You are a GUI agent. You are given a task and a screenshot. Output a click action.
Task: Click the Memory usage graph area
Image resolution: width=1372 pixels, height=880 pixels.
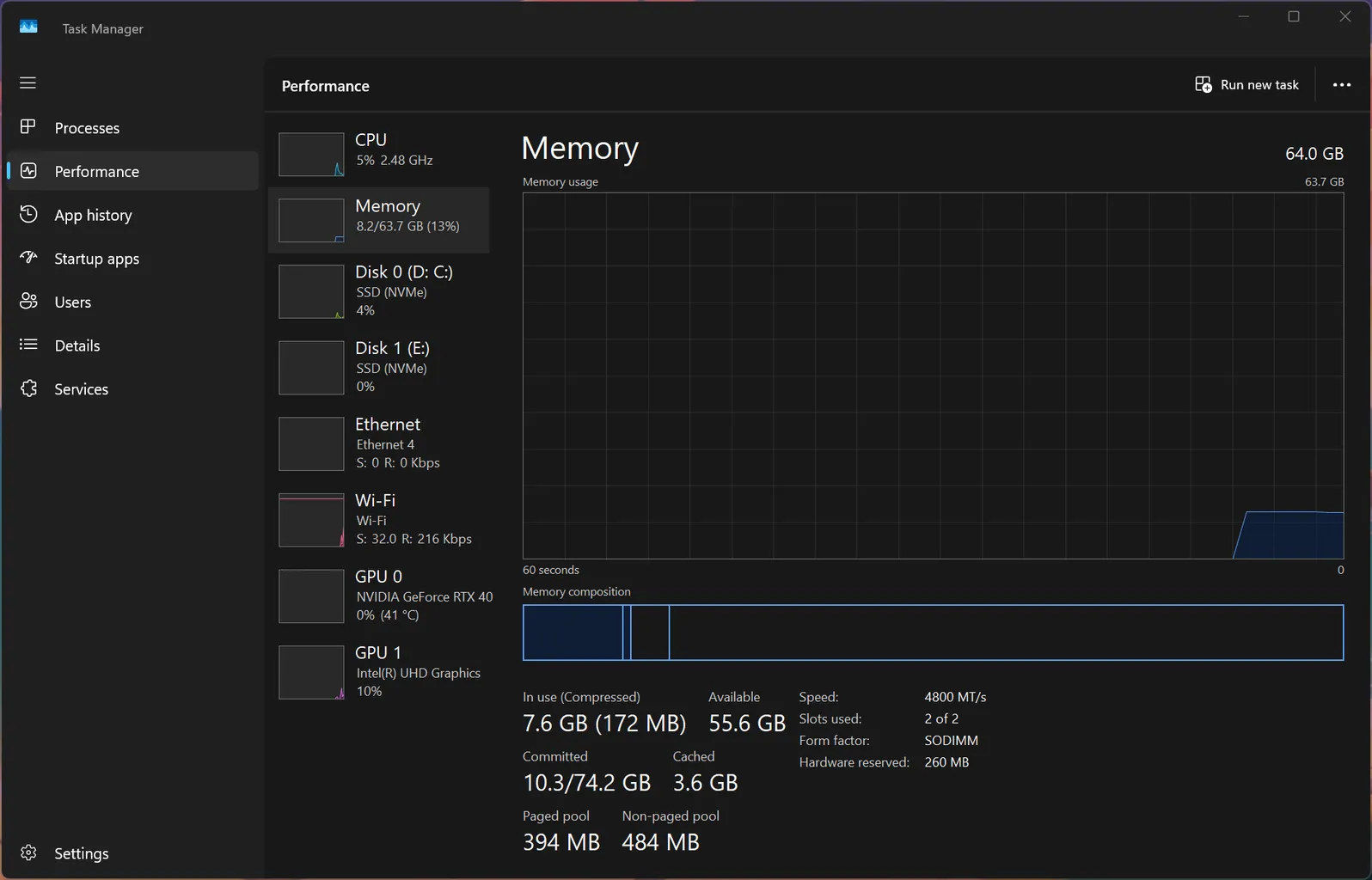(932, 376)
